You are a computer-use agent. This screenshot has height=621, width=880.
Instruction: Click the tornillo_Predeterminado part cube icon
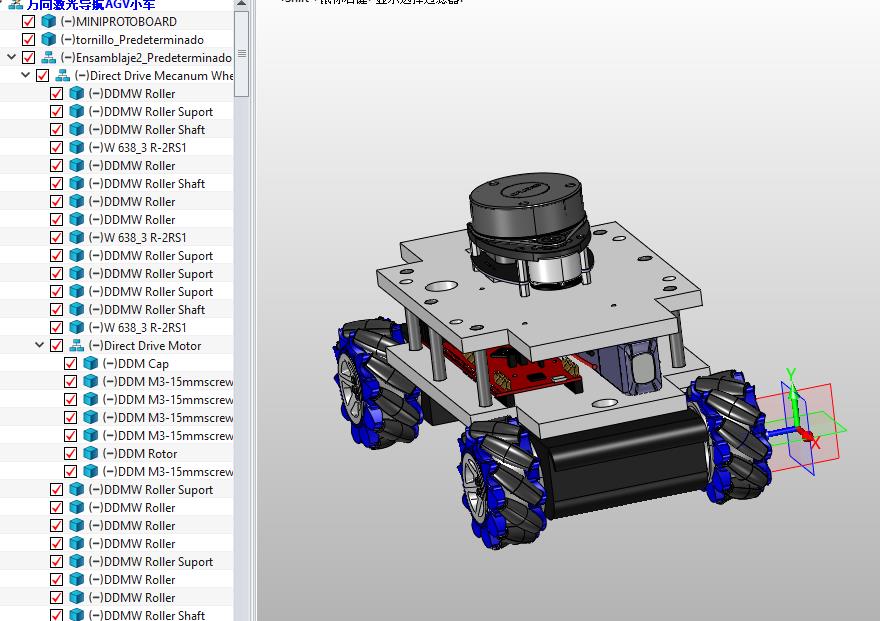point(49,40)
